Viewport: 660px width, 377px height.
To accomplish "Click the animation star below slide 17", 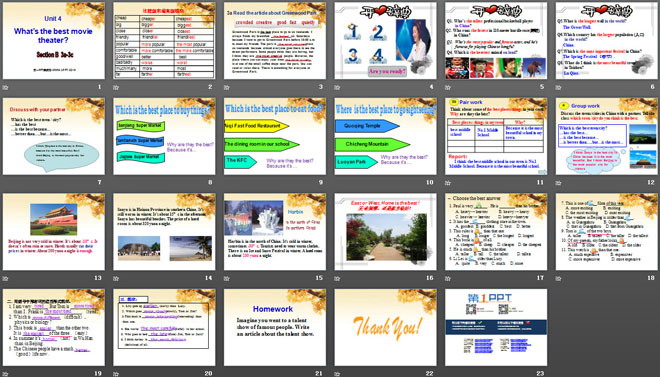I will tap(448, 279).
